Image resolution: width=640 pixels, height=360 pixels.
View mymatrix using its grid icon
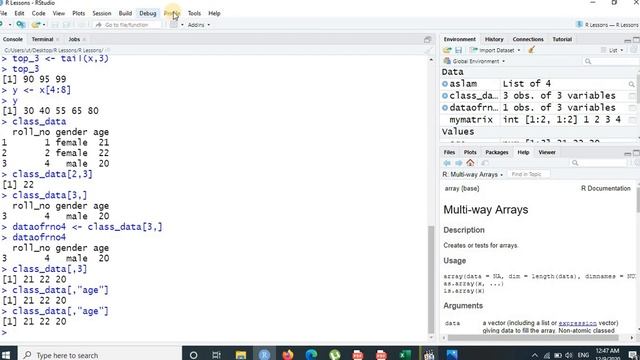[x=632, y=120]
